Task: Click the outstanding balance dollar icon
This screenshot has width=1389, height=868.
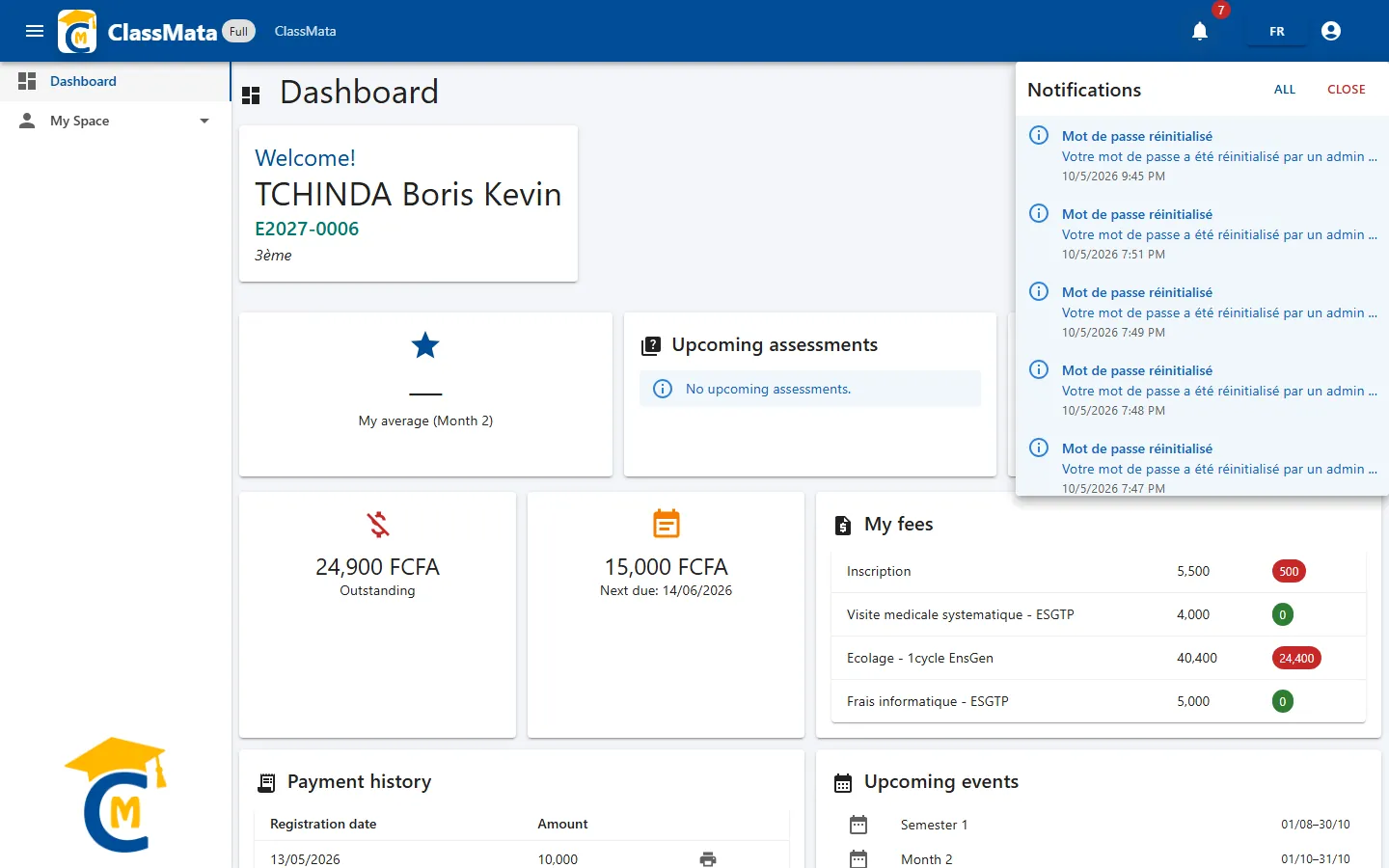Action: click(x=378, y=524)
